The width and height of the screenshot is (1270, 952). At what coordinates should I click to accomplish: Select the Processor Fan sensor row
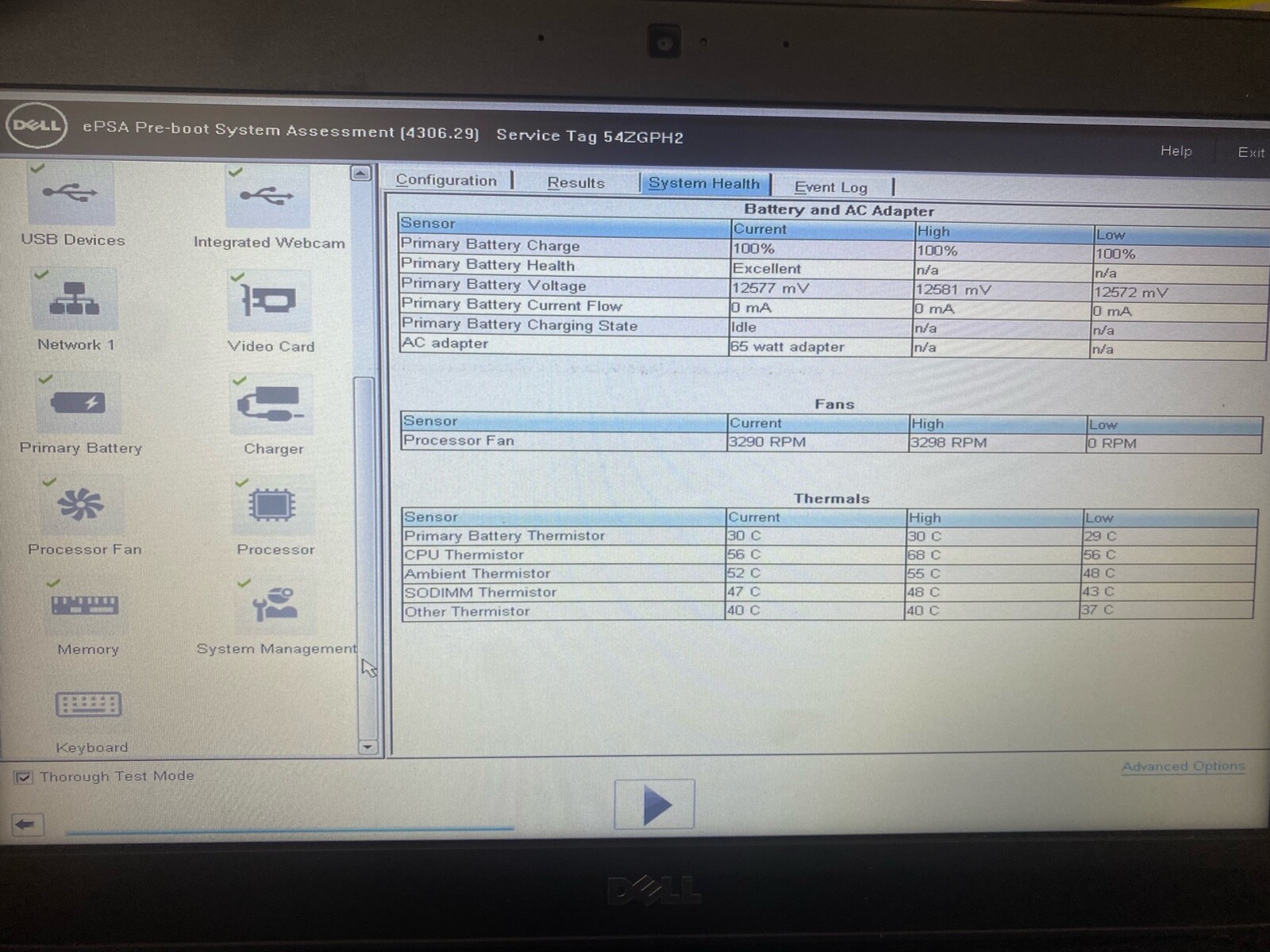coord(831,442)
